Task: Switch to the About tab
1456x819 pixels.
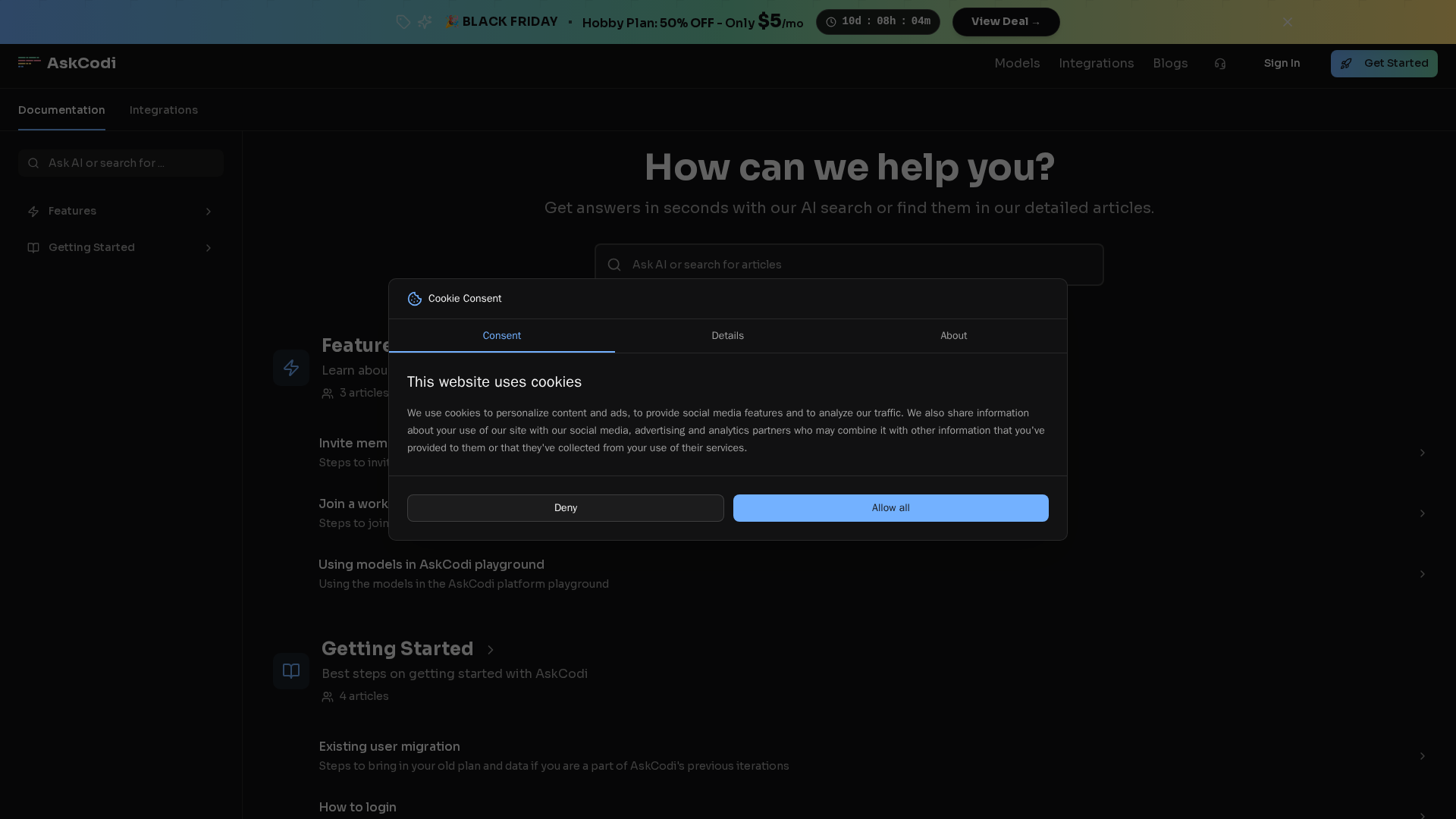Action: [x=953, y=336]
